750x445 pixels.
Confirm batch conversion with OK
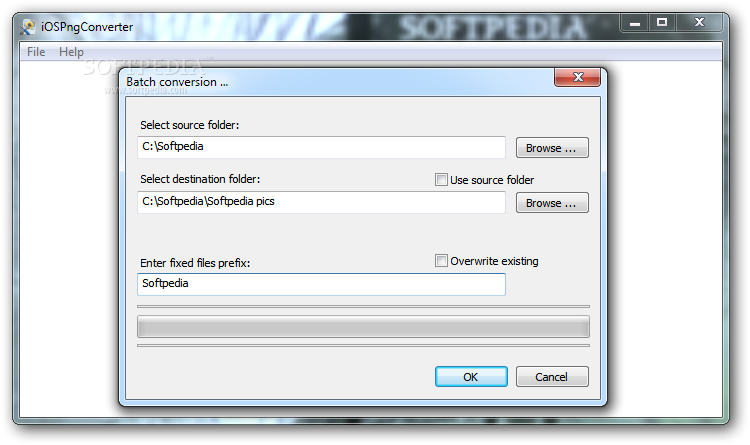(471, 377)
